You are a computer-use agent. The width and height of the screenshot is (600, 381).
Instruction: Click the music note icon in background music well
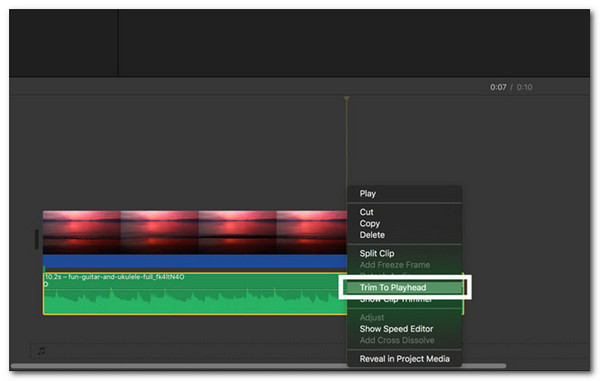(x=41, y=350)
